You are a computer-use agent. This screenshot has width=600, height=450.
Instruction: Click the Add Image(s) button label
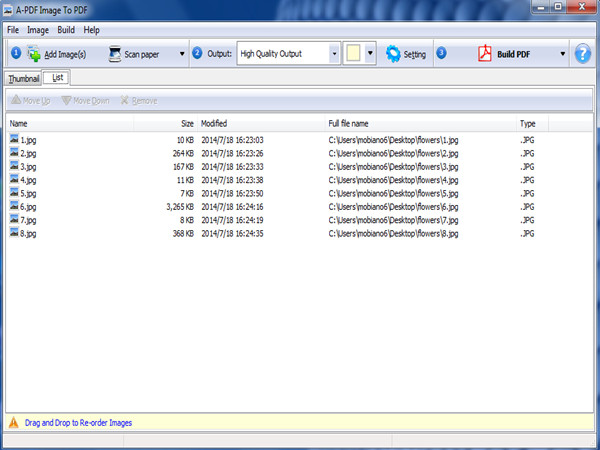coord(65,54)
